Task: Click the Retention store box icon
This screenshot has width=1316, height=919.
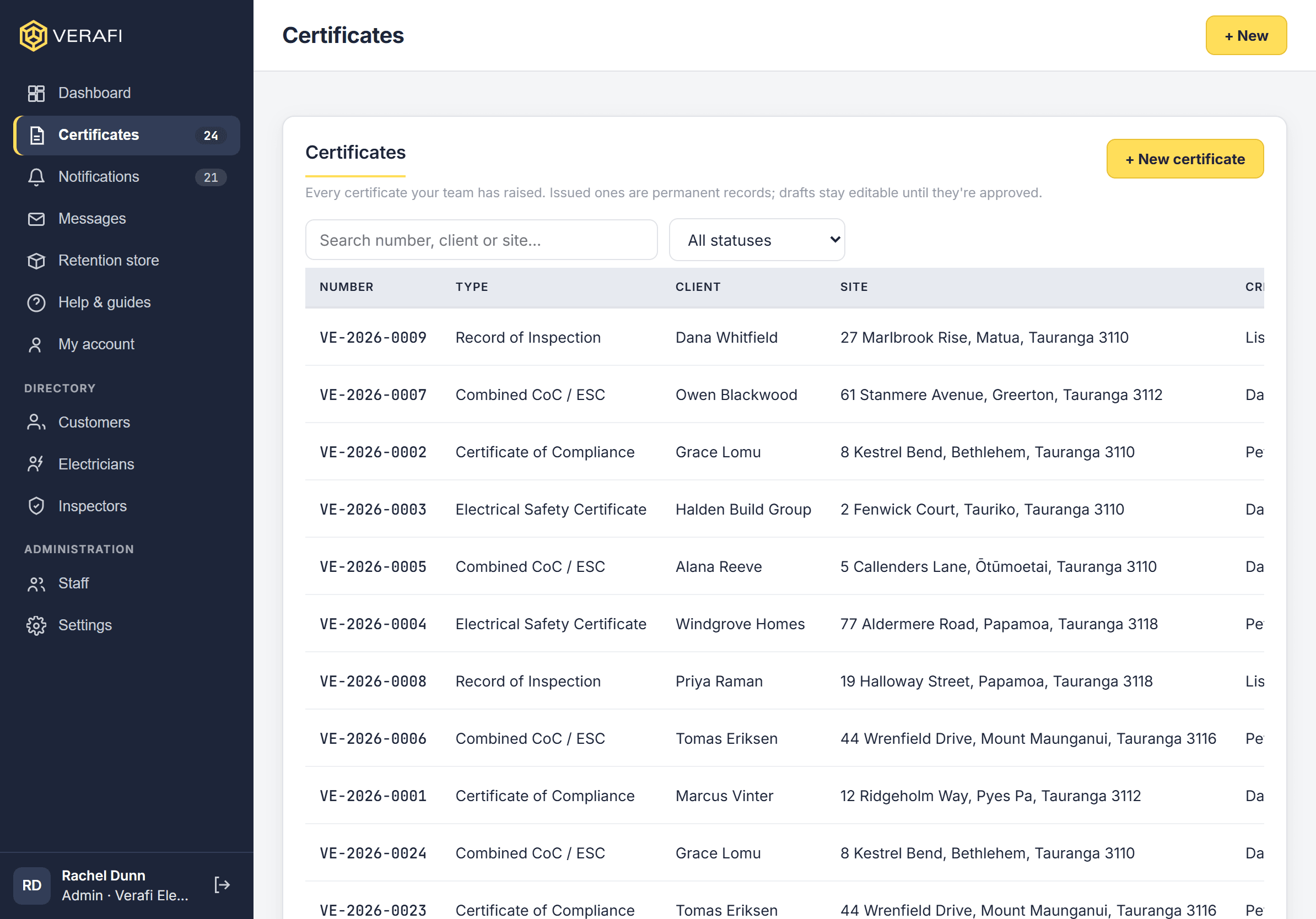Action: click(x=36, y=261)
